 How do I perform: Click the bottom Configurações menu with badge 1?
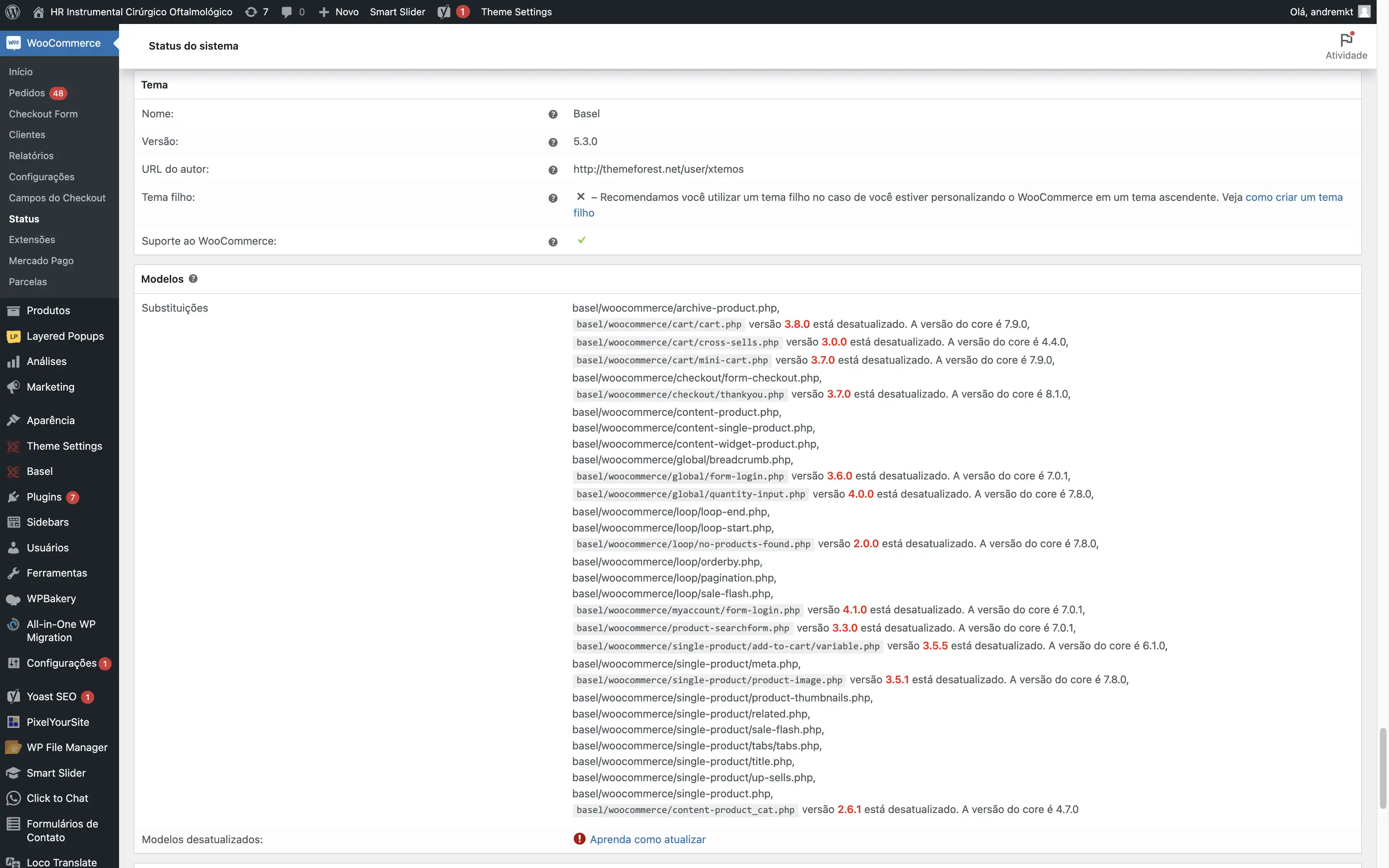pyautogui.click(x=62, y=663)
